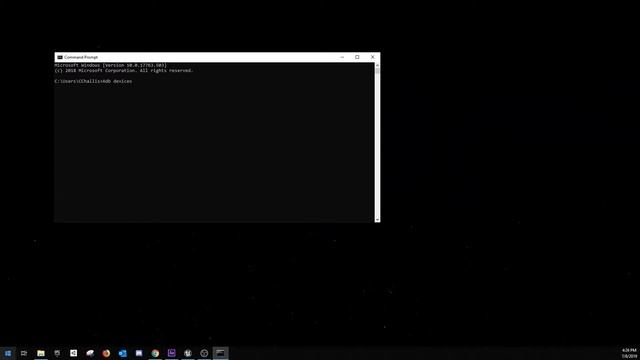The image size is (640, 360).
Task: Open the Command Prompt title bar system icon
Action: (x=60, y=58)
